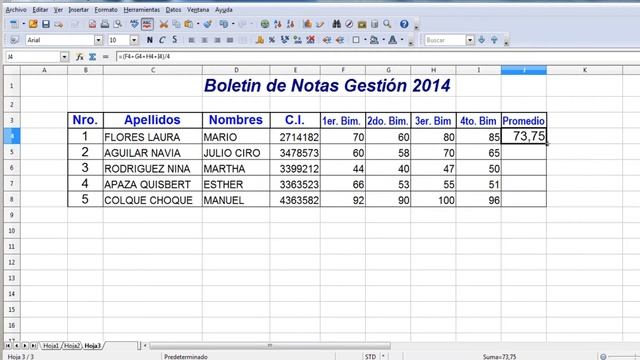Open Background Color dropdown arrow

coord(384,40)
